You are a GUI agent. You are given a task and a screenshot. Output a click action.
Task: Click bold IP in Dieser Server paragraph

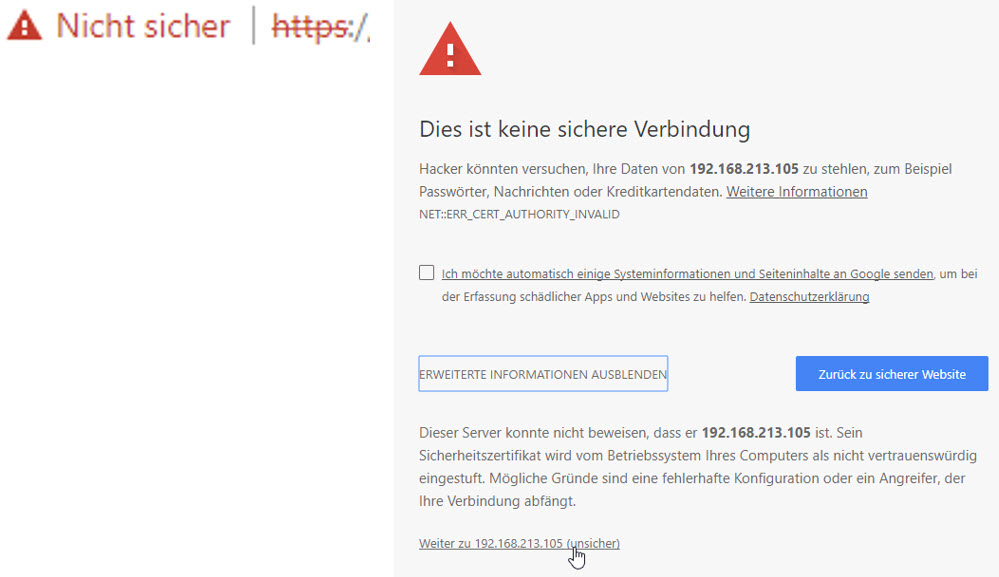pos(756,432)
